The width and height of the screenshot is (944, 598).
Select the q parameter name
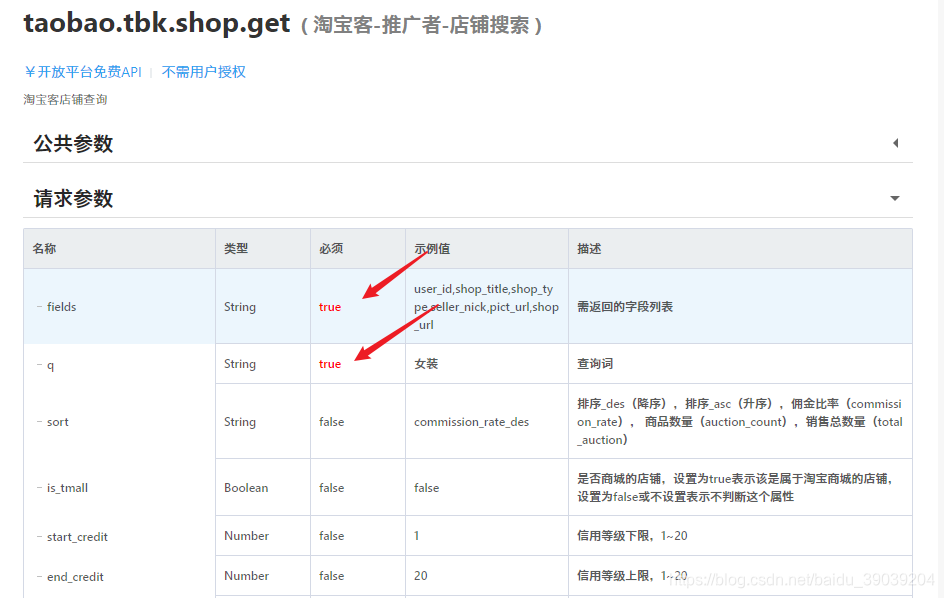tap(51, 366)
